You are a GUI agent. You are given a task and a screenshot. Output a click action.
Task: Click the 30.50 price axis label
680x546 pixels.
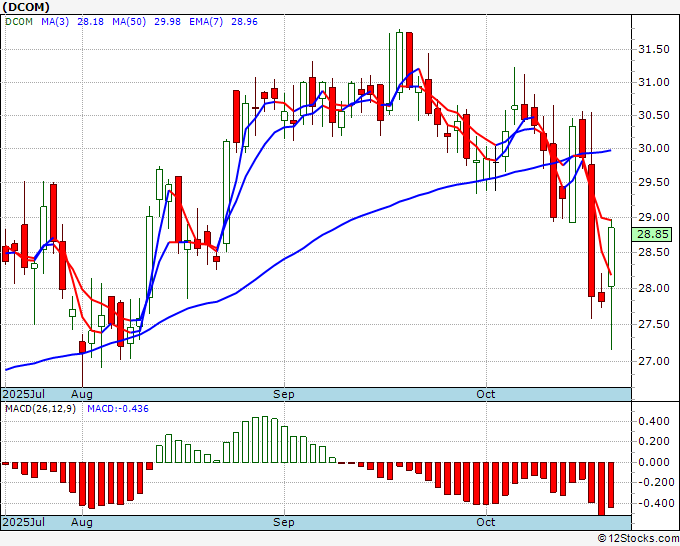point(654,115)
